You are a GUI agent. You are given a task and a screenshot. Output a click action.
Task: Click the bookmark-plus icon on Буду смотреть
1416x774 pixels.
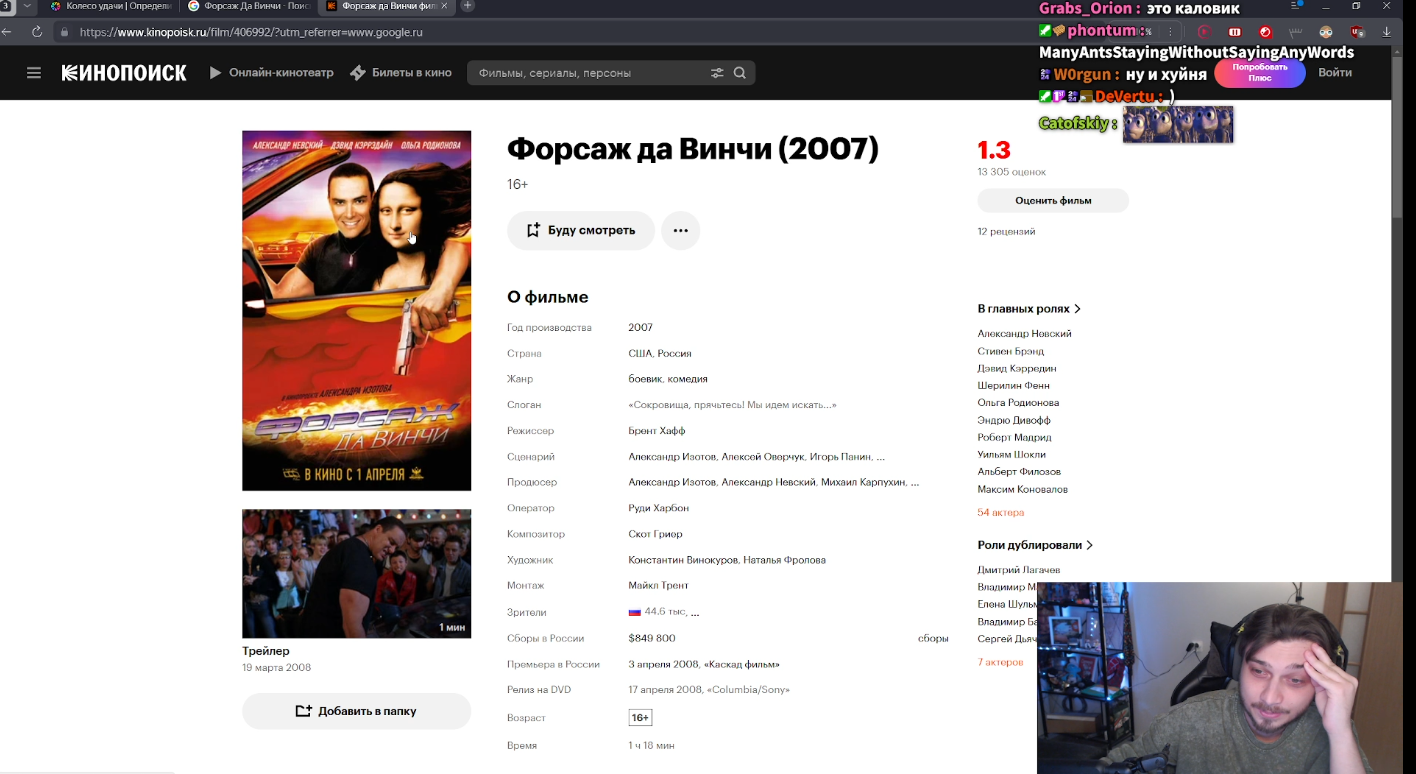click(533, 230)
